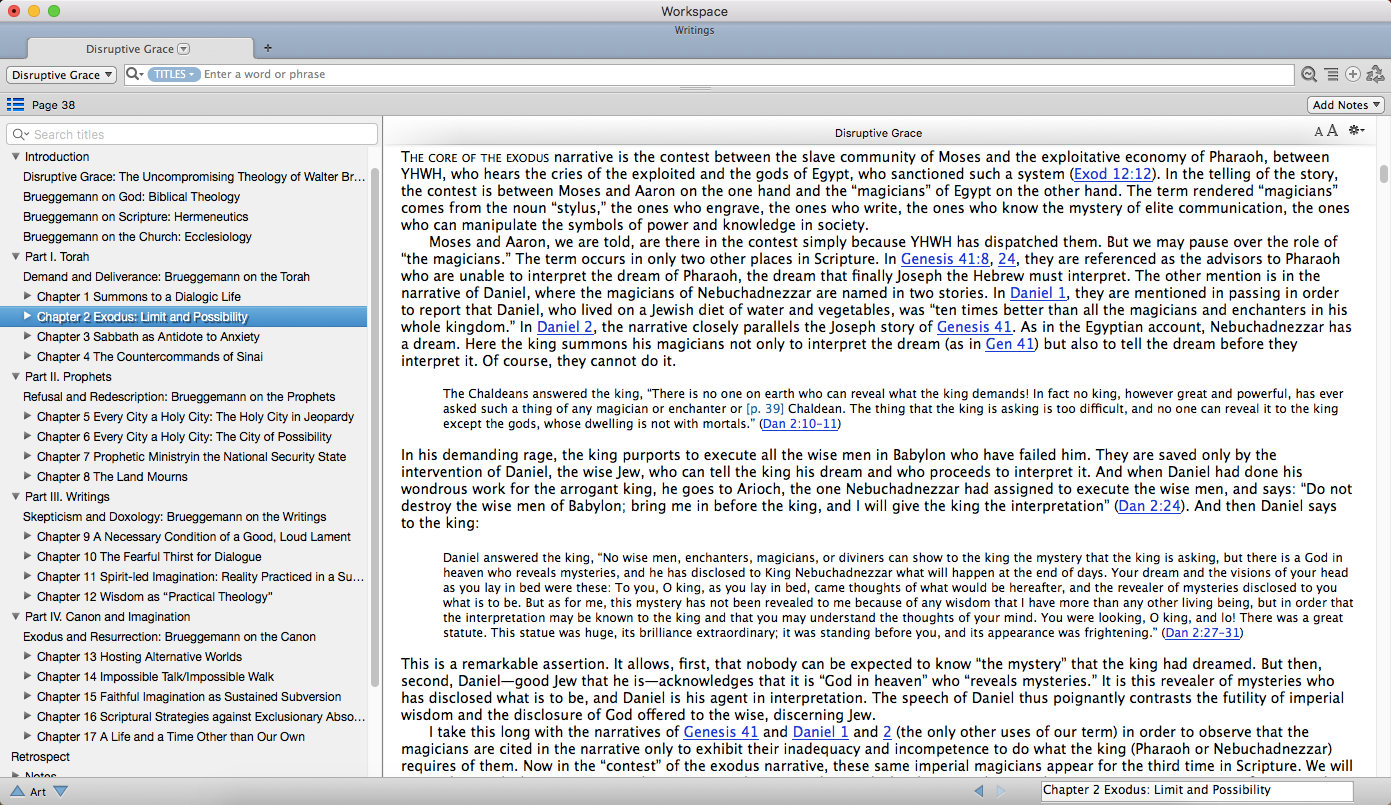Open the Disruptive Grace module dropdown
This screenshot has width=1391, height=805.
coord(62,75)
